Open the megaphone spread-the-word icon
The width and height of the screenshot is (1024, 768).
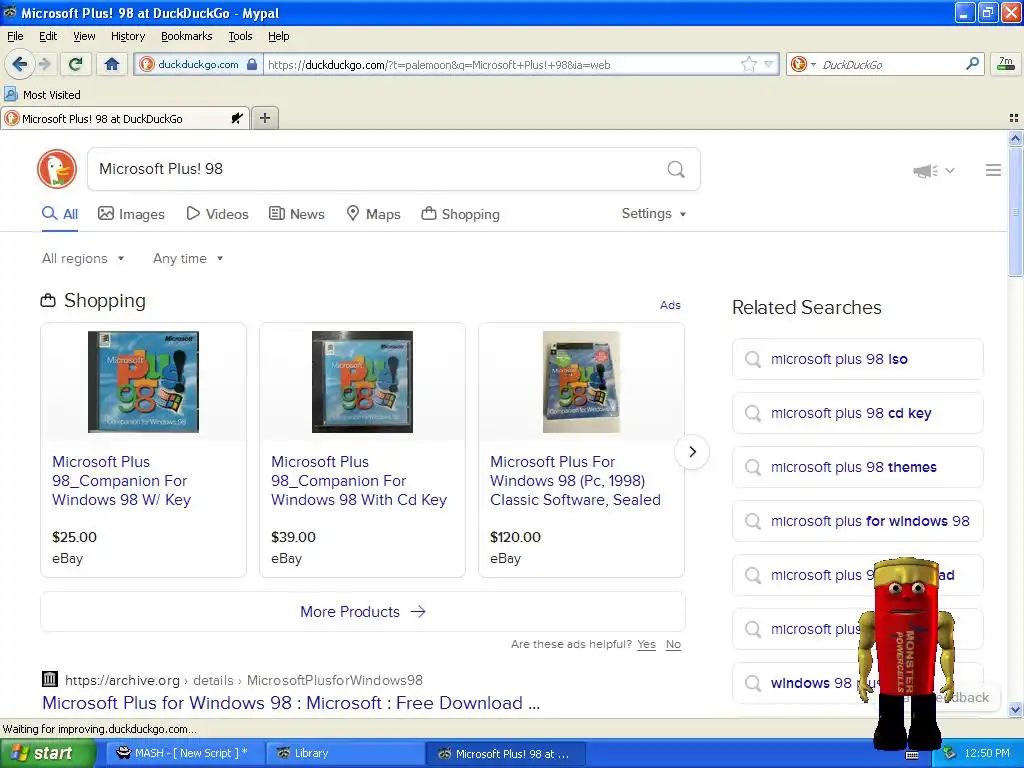[925, 171]
